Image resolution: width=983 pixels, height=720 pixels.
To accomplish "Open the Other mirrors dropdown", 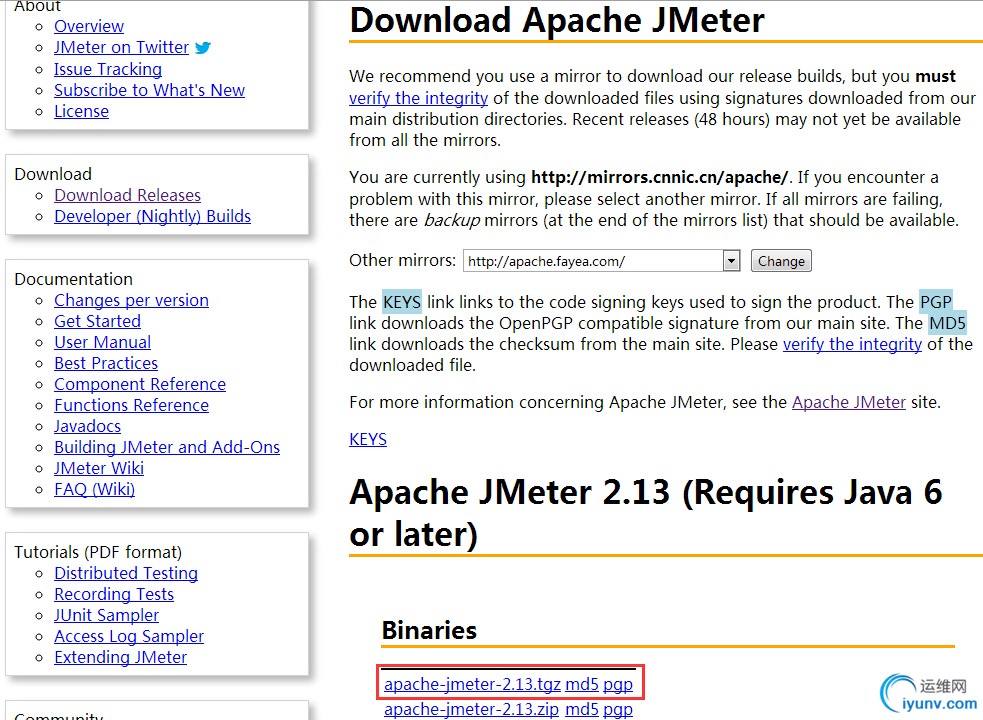I will [601, 261].
